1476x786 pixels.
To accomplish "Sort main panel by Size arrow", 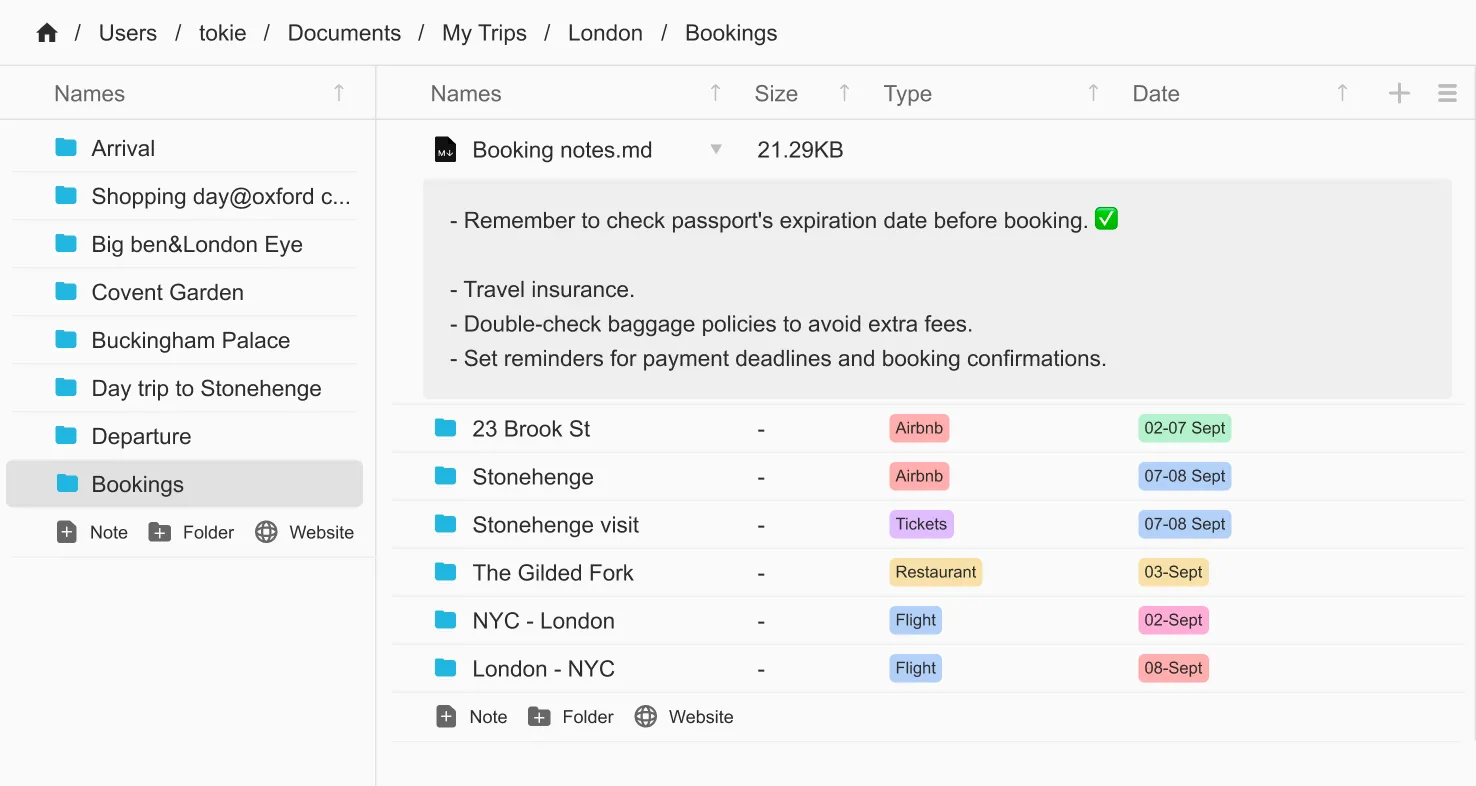I will click(x=844, y=93).
